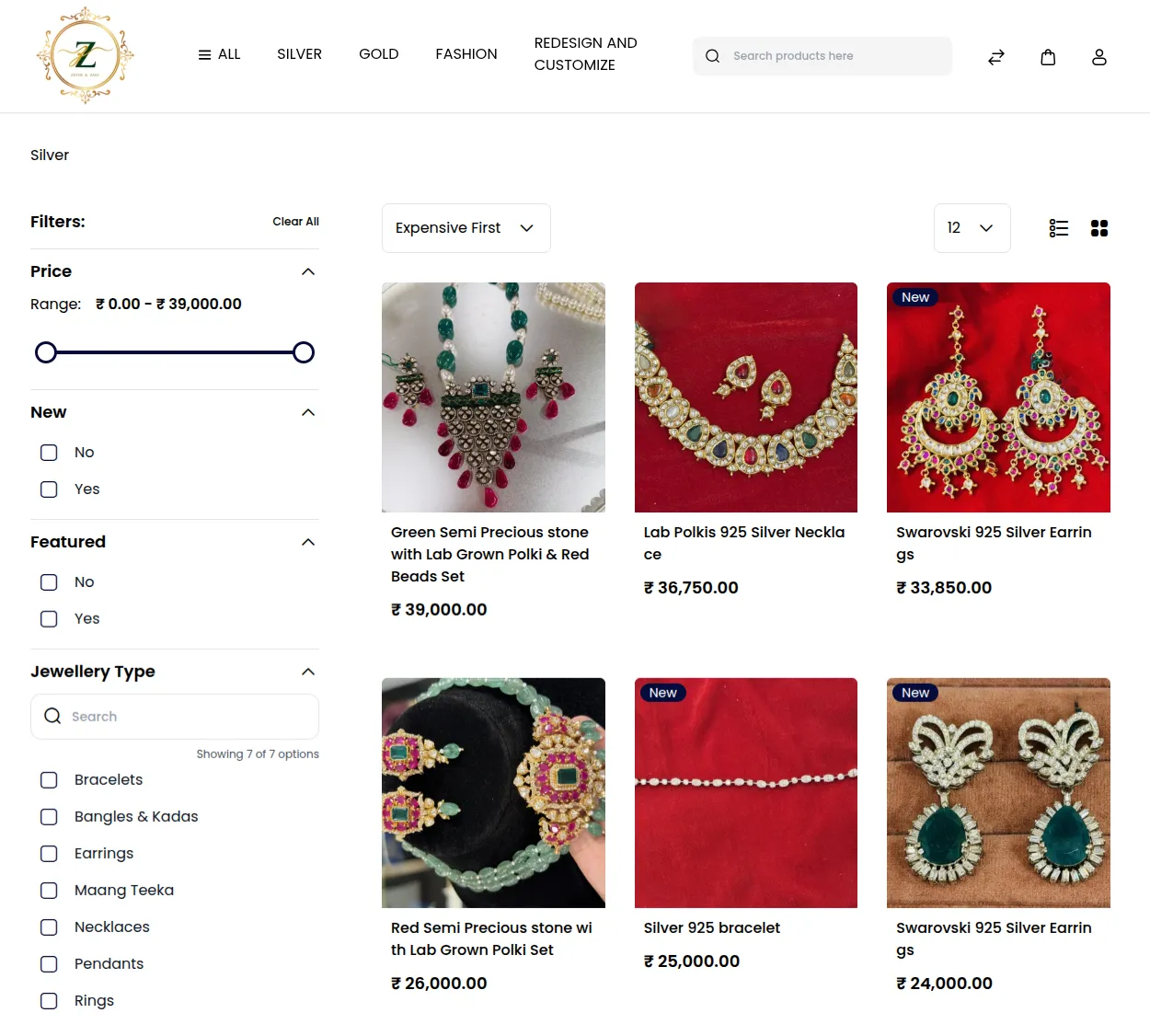Image resolution: width=1150 pixels, height=1036 pixels.
Task: Switch to grid view layout
Action: click(x=1098, y=227)
